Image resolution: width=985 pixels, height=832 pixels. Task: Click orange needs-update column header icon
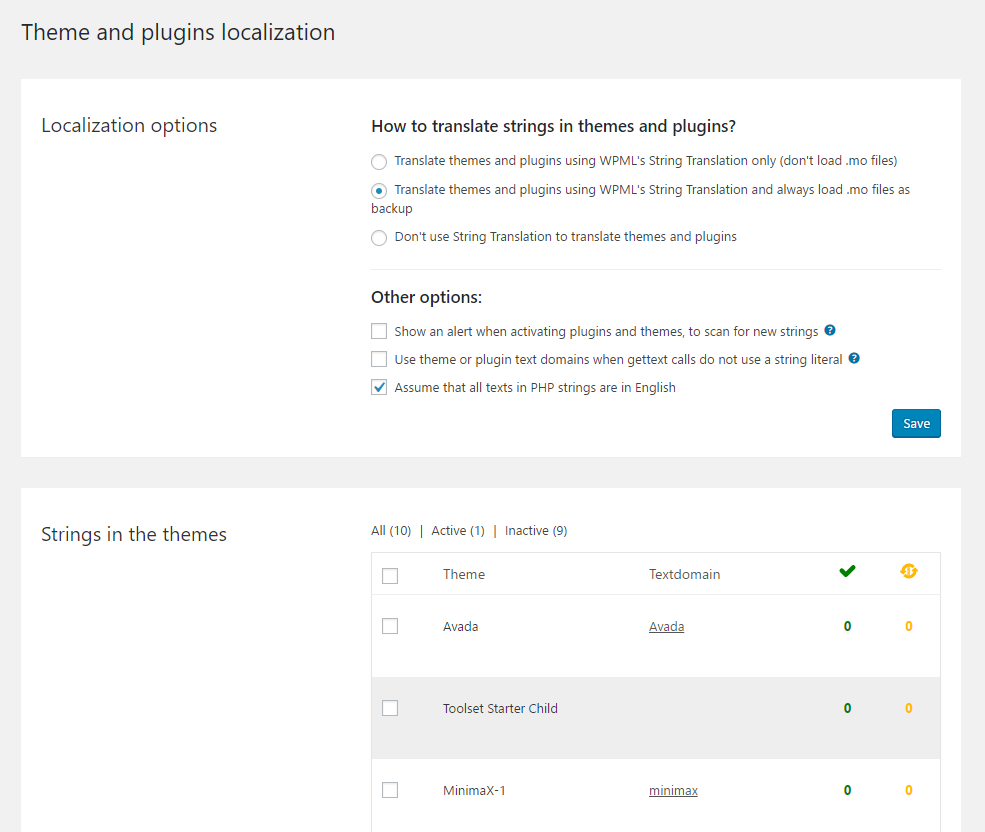pos(908,571)
